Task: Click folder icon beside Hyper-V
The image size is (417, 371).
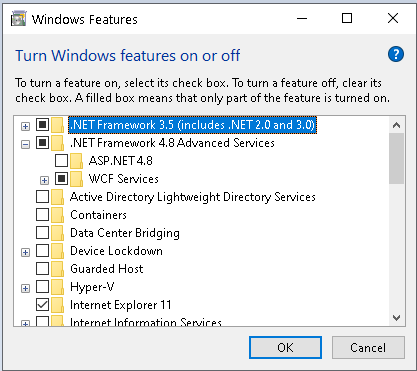Action: 58,287
